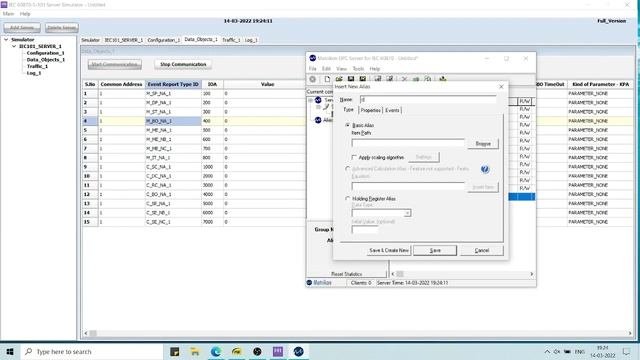This screenshot has height=360, width=640.
Task: Create new configuration in Matrikon toolbar
Action: pos(327,79)
